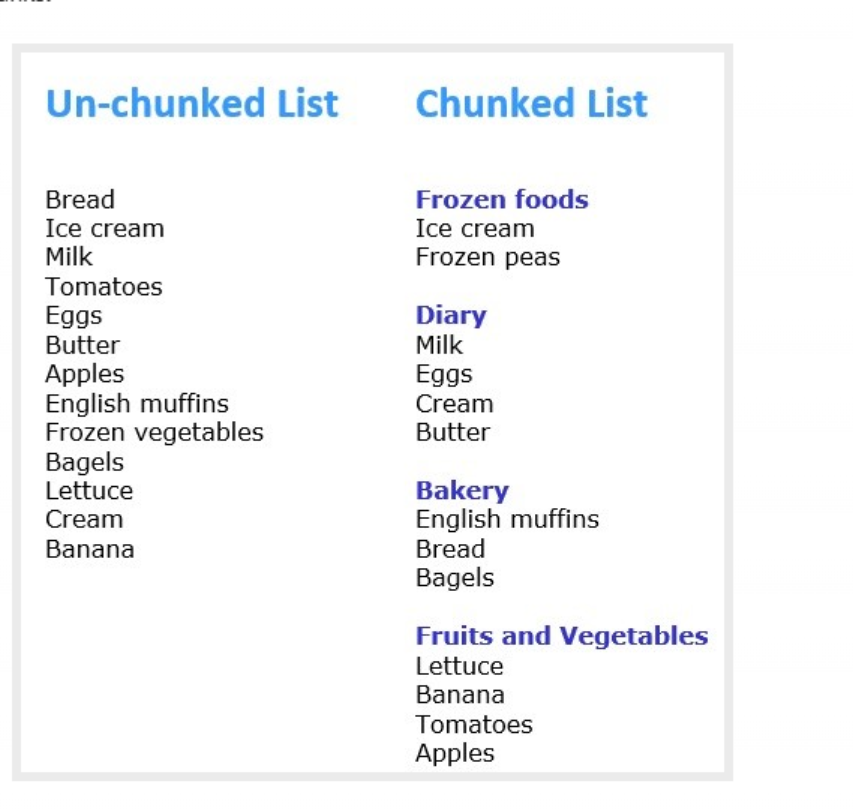
Task: Select "Apples" at the bottom of chunked list
Action: [455, 753]
